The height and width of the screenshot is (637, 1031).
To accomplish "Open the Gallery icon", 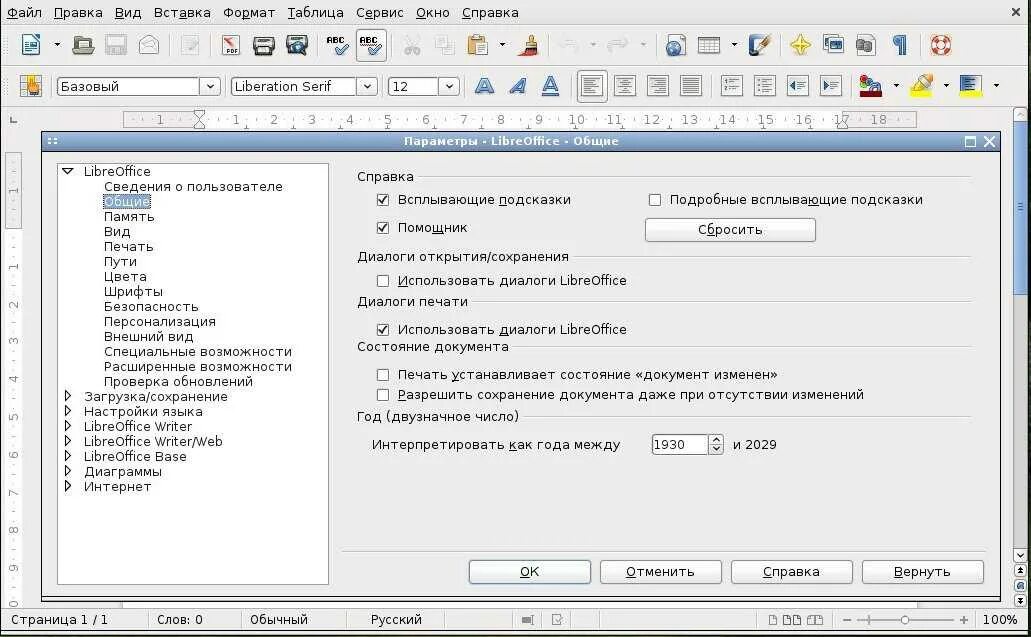I will point(833,45).
